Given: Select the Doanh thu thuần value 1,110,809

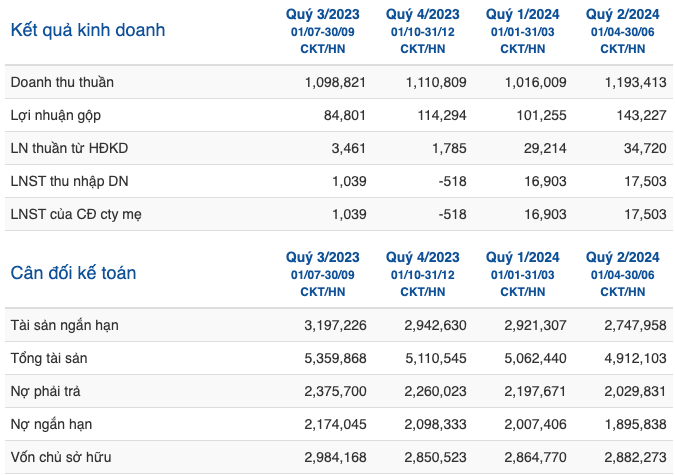Looking at the screenshot, I should coord(436,82).
